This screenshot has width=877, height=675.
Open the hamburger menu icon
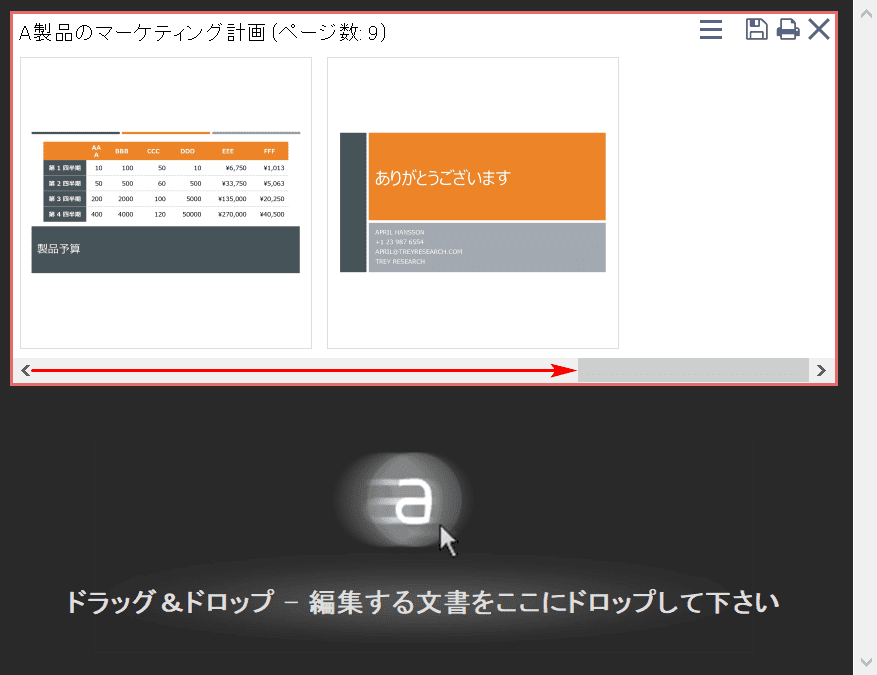[710, 30]
